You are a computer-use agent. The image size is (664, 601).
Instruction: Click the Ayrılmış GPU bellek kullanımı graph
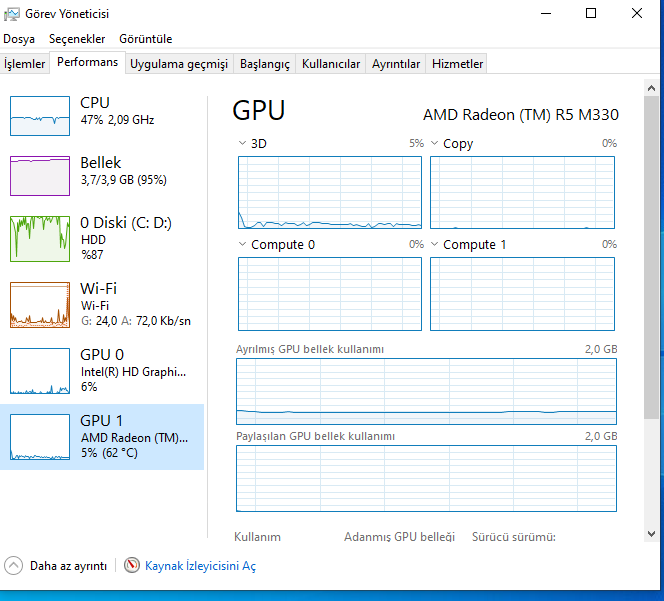[426, 391]
